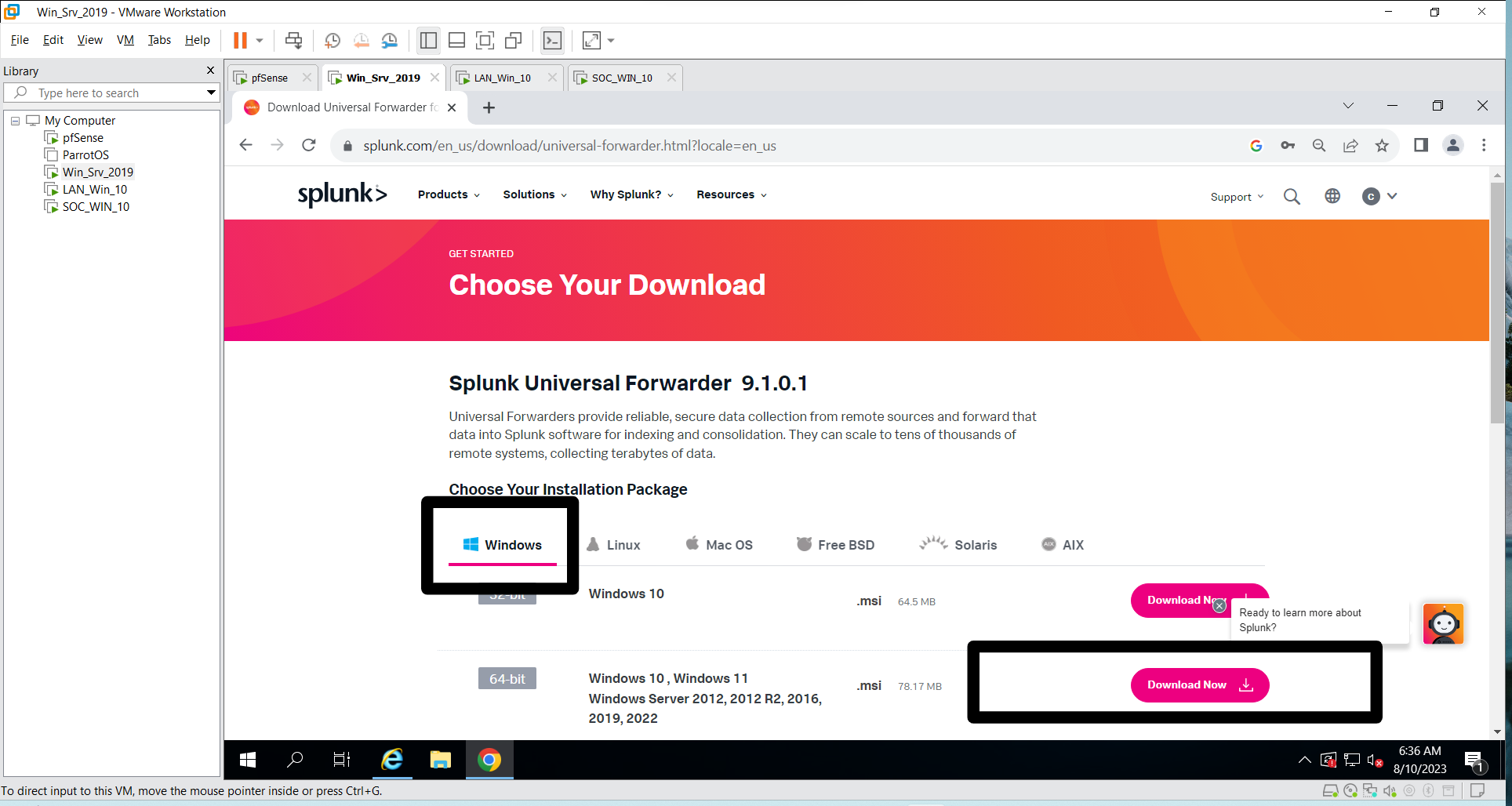
Task: Click the Windows Start button
Action: tap(248, 759)
